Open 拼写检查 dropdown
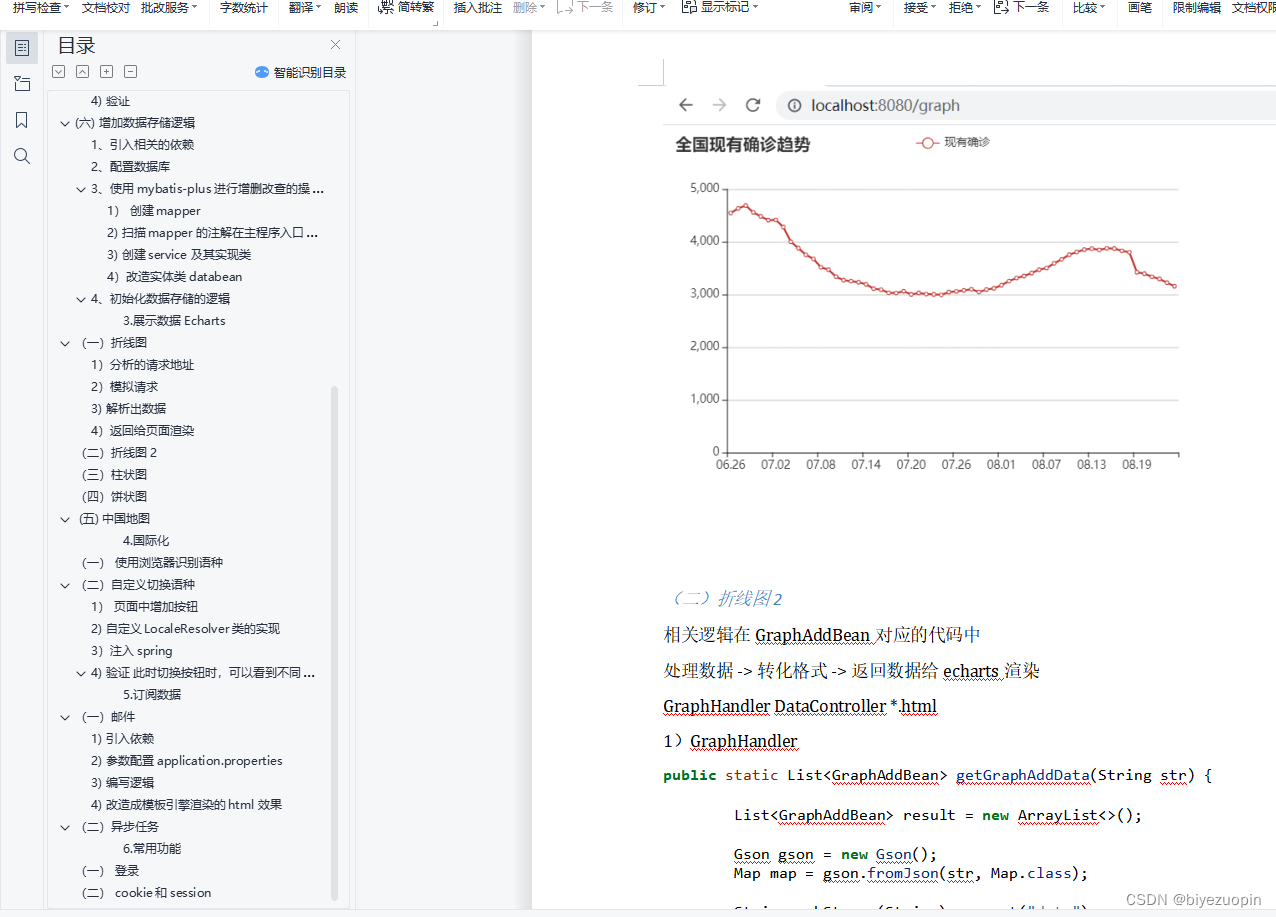 [41, 8]
